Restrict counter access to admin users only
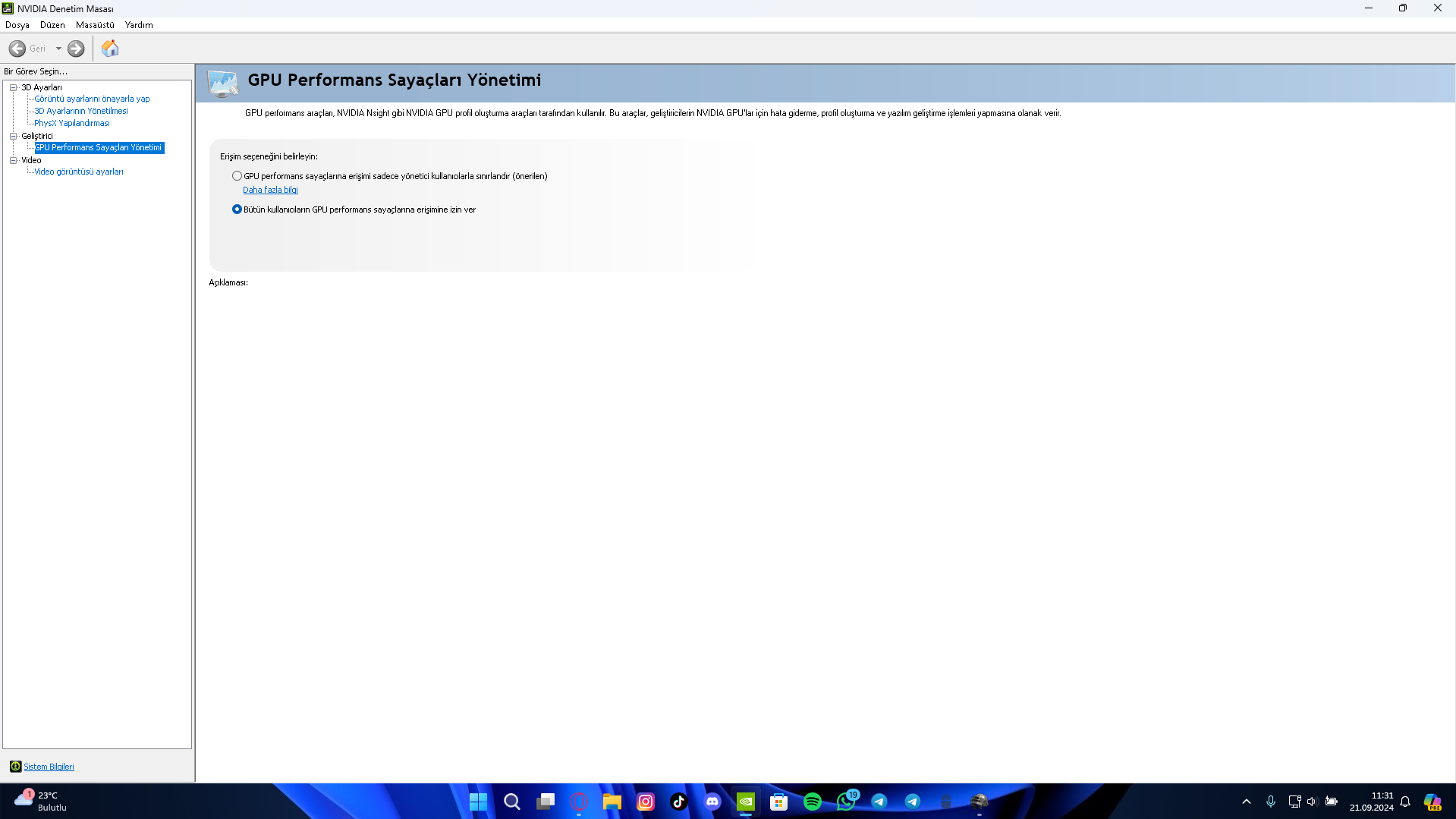 [237, 176]
